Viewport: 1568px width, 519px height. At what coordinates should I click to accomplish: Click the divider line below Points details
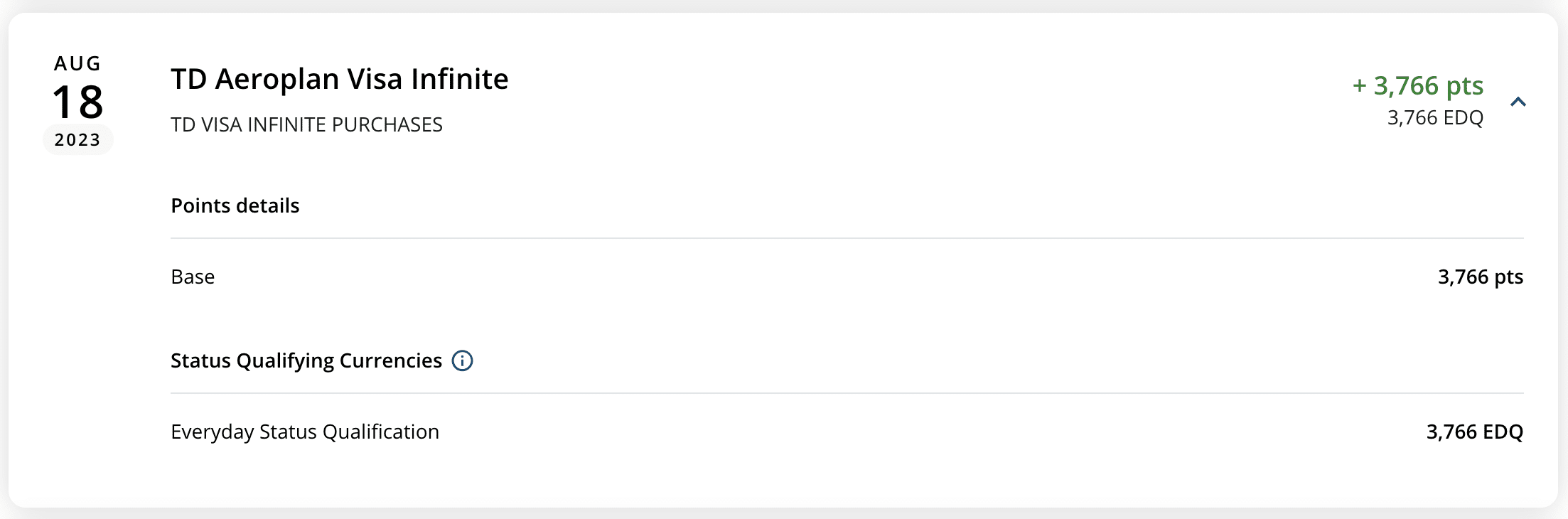click(846, 238)
